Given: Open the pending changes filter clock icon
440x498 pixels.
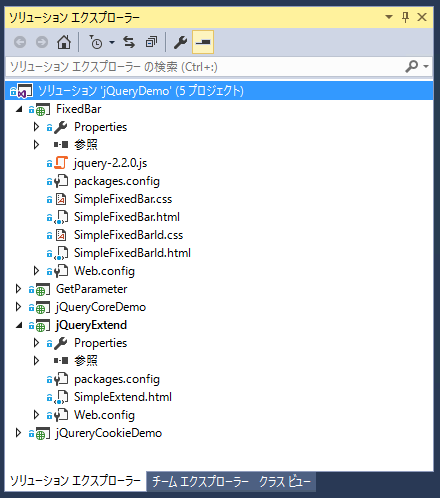Looking at the screenshot, I should point(96,42).
